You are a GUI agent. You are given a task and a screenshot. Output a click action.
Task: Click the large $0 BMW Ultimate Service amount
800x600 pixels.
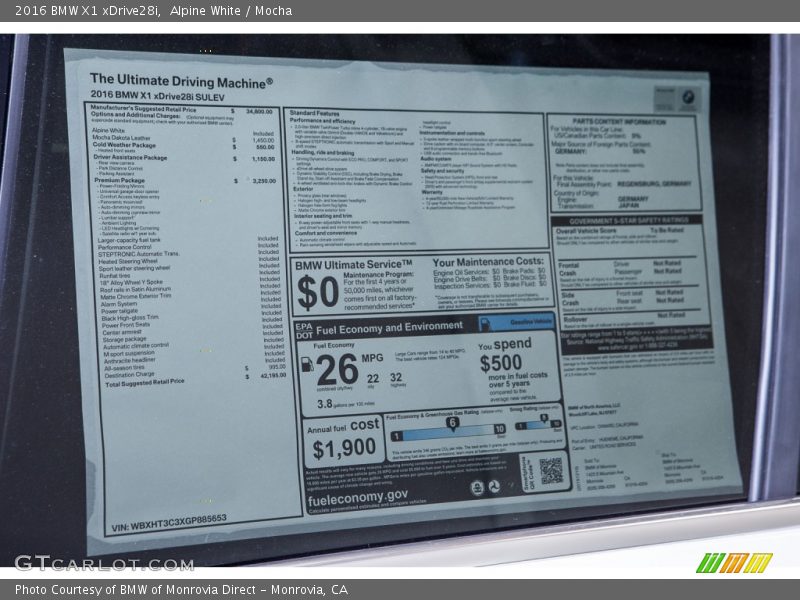tap(318, 290)
